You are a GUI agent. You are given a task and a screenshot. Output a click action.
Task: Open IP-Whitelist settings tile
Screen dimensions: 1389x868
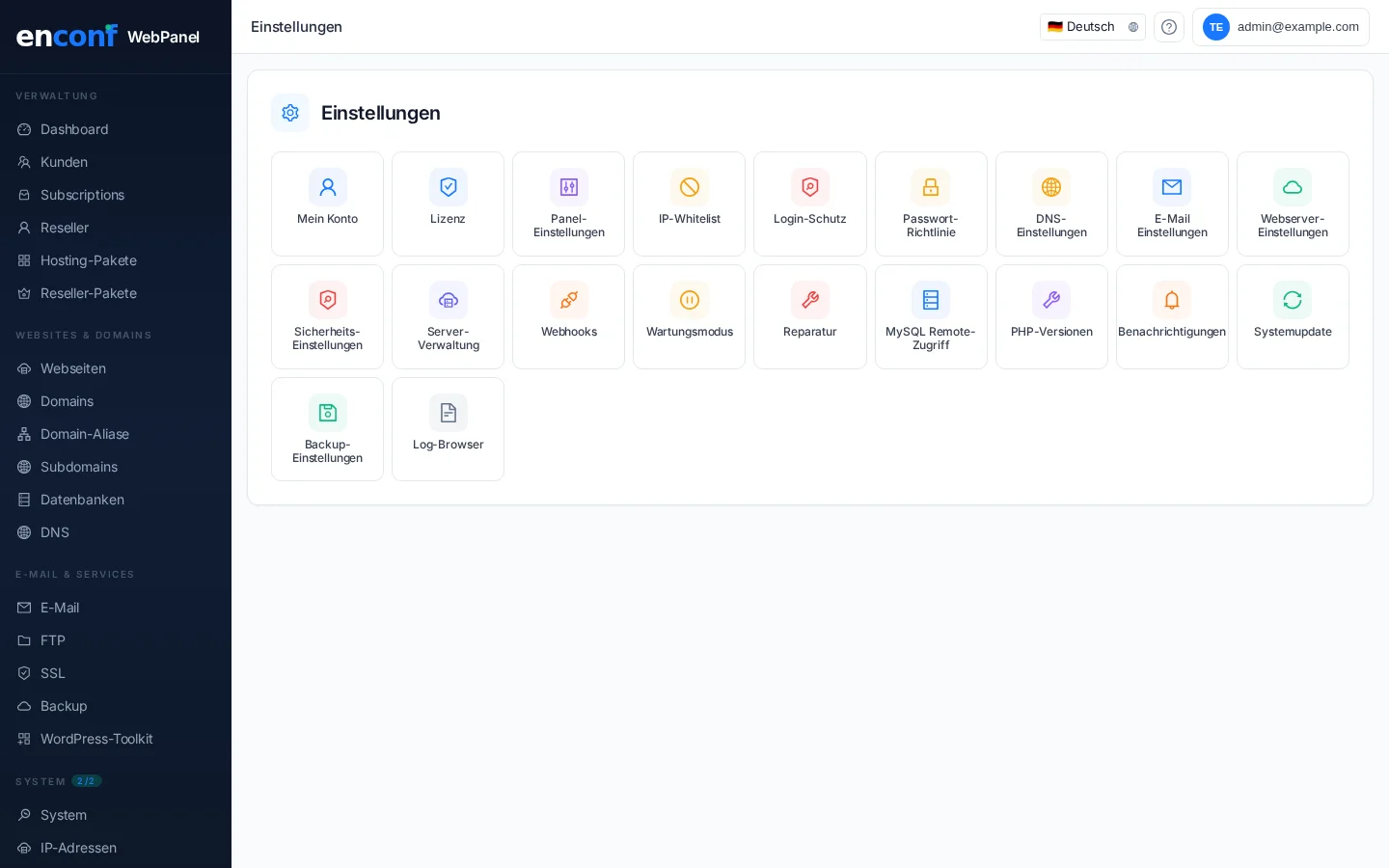click(x=689, y=203)
